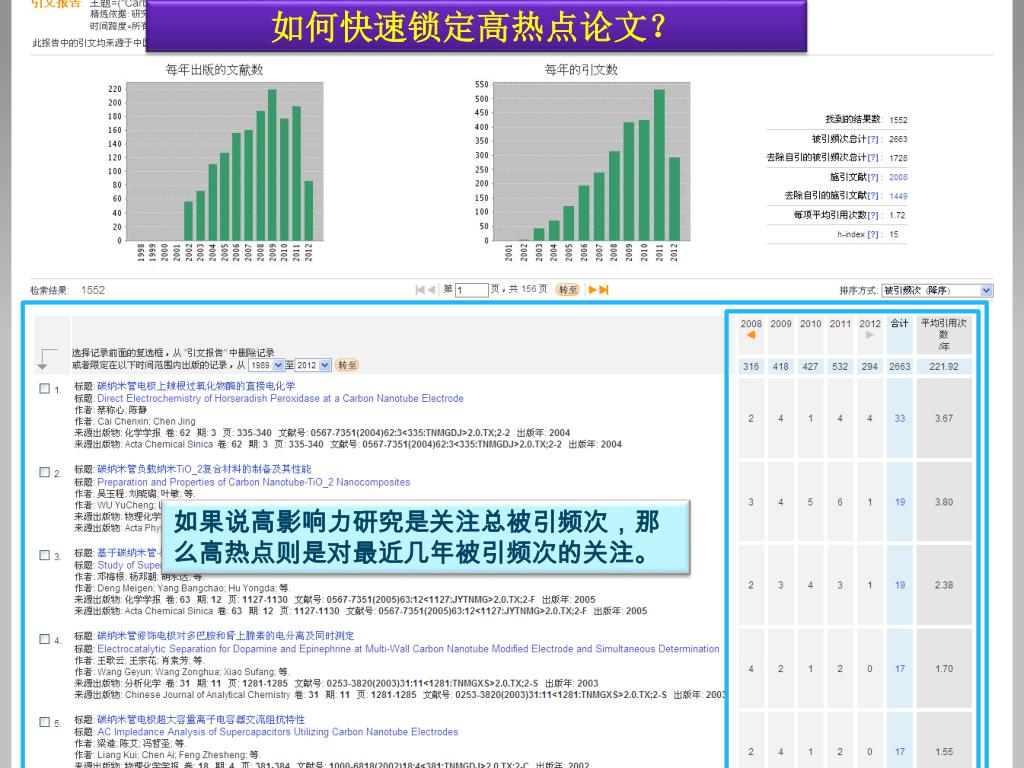
Task: Open total citations link 17 for record 5
Action: (x=899, y=752)
